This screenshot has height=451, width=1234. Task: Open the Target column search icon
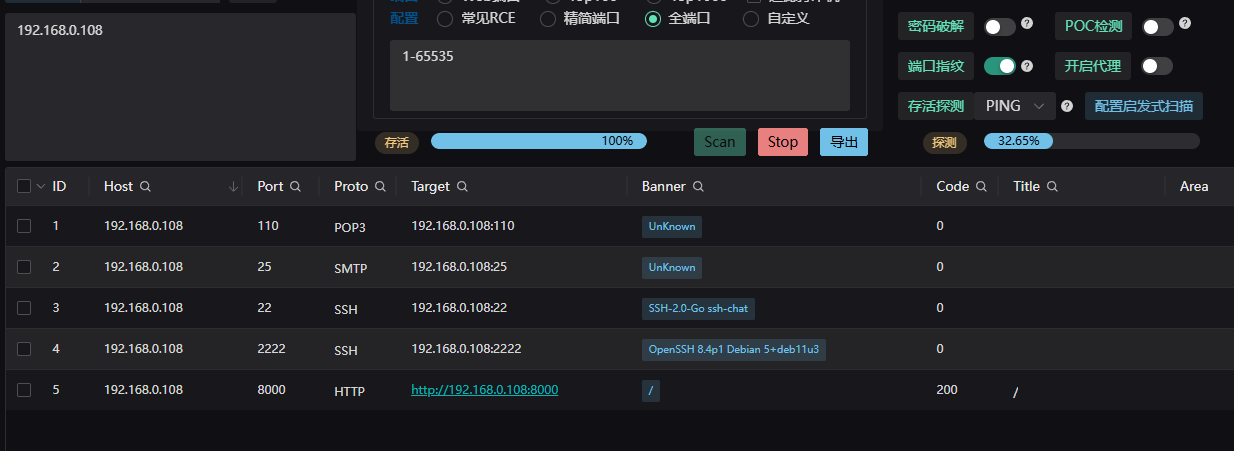[462, 186]
